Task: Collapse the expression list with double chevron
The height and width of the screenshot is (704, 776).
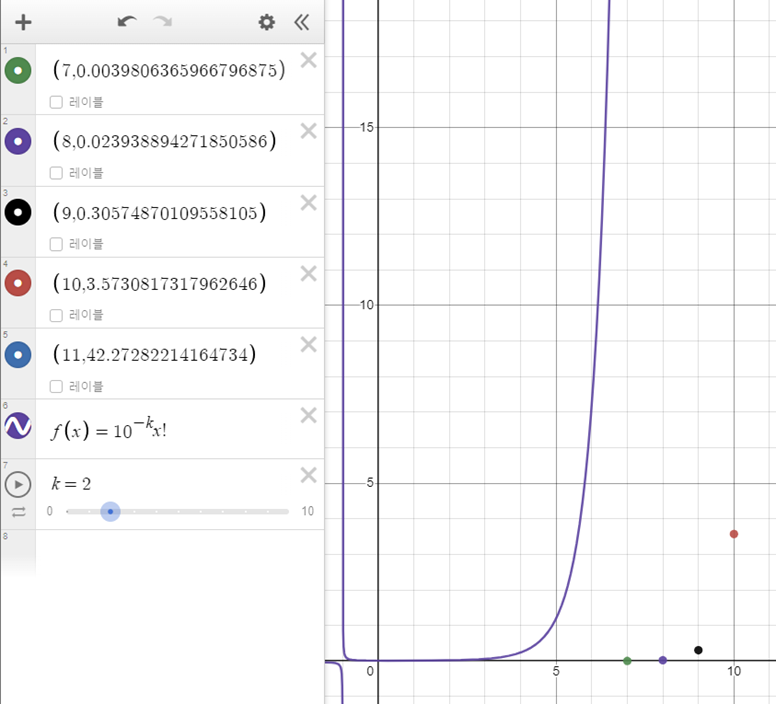Action: coord(301,22)
